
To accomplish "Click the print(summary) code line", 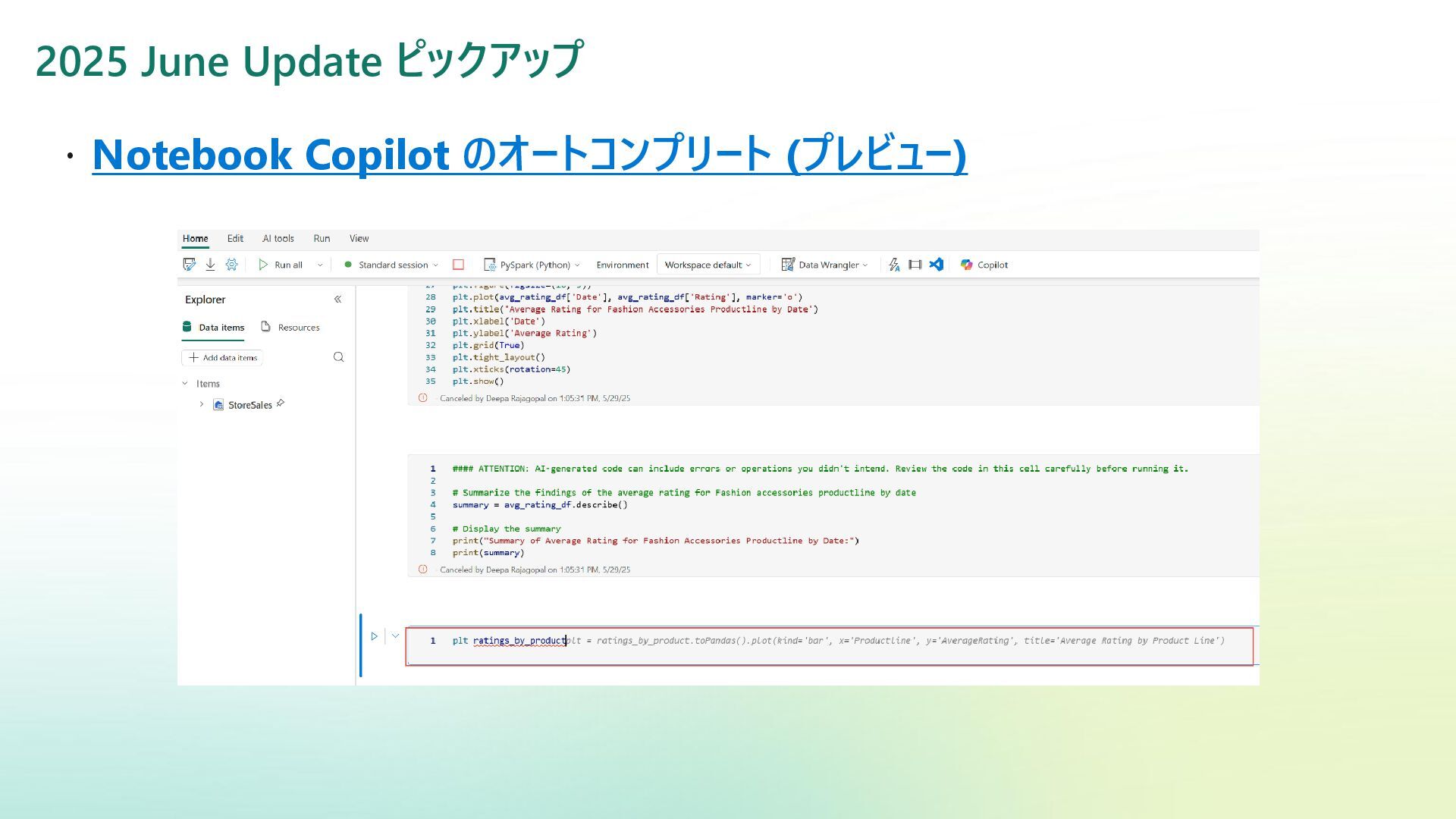I will point(488,553).
